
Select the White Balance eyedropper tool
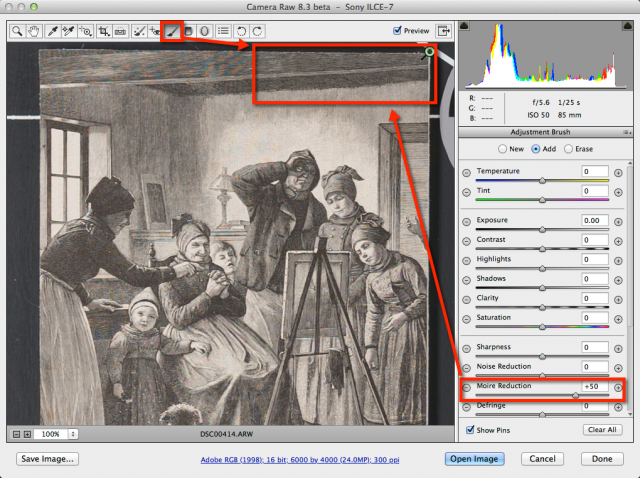tap(52, 31)
